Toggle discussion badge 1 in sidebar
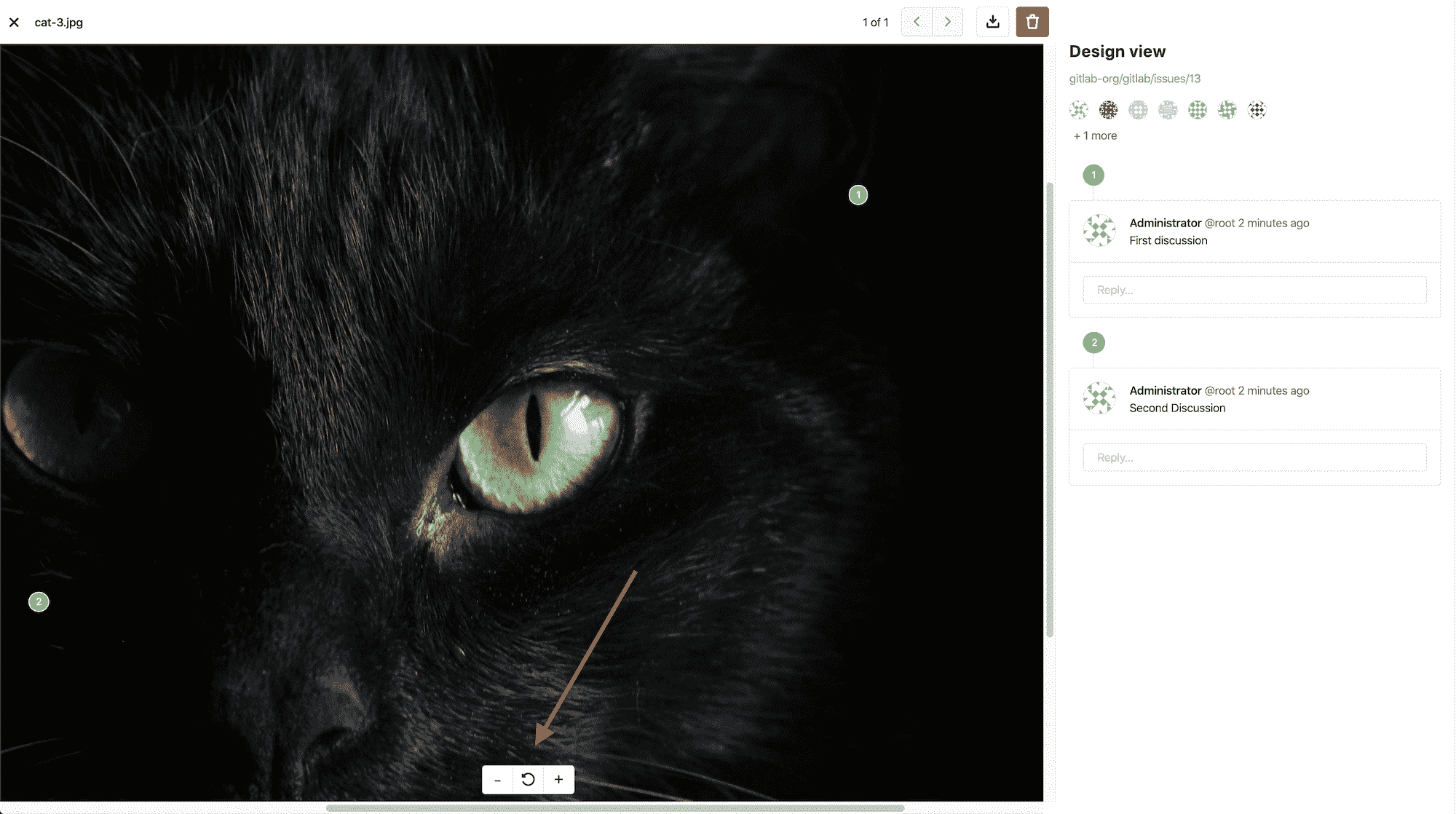Image resolution: width=1456 pixels, height=814 pixels. point(1093,175)
